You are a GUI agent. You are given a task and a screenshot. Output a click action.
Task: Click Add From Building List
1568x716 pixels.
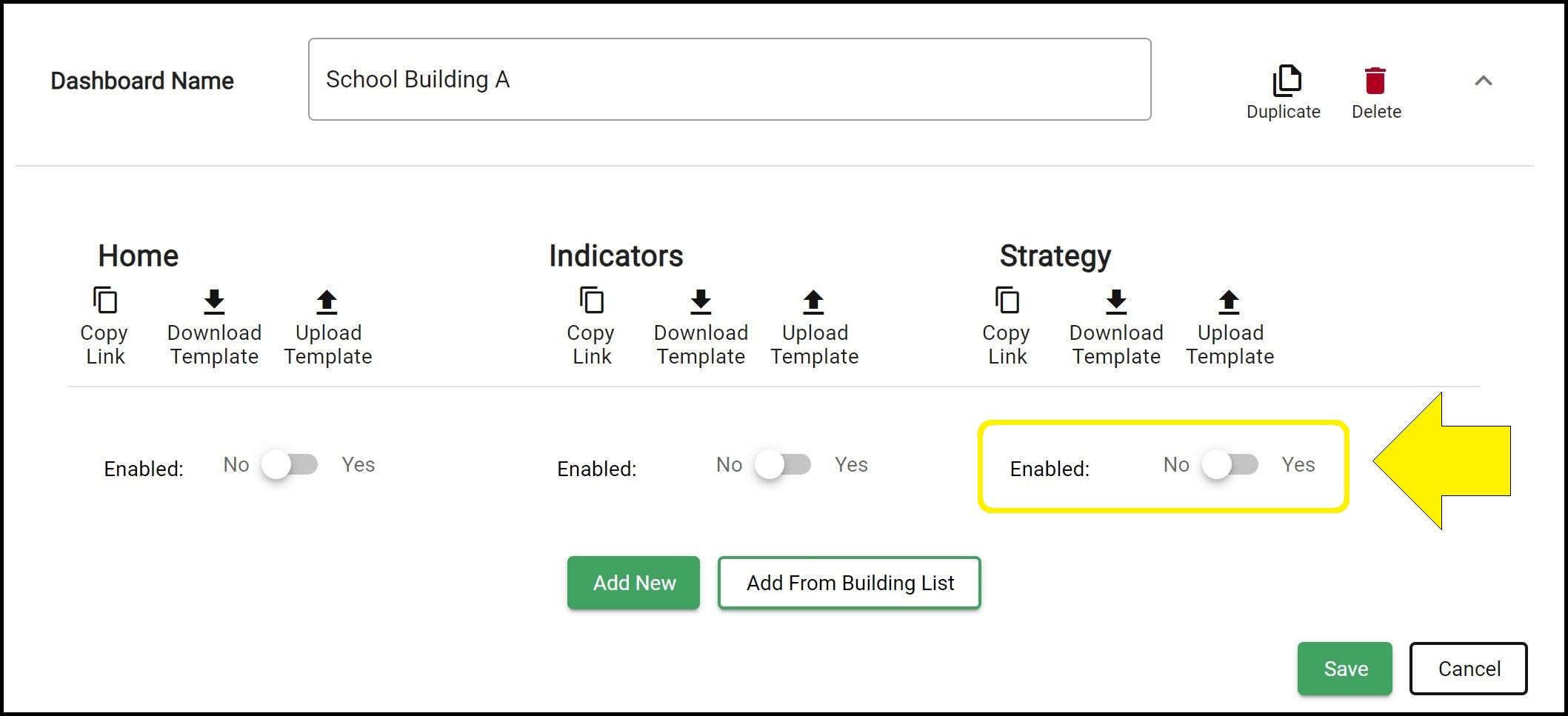850,583
